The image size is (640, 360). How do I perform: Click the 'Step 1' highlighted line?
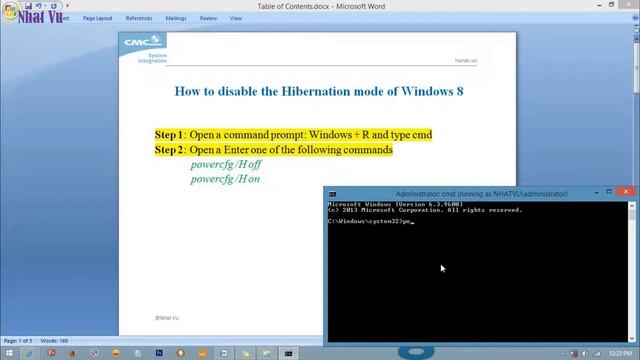point(293,135)
